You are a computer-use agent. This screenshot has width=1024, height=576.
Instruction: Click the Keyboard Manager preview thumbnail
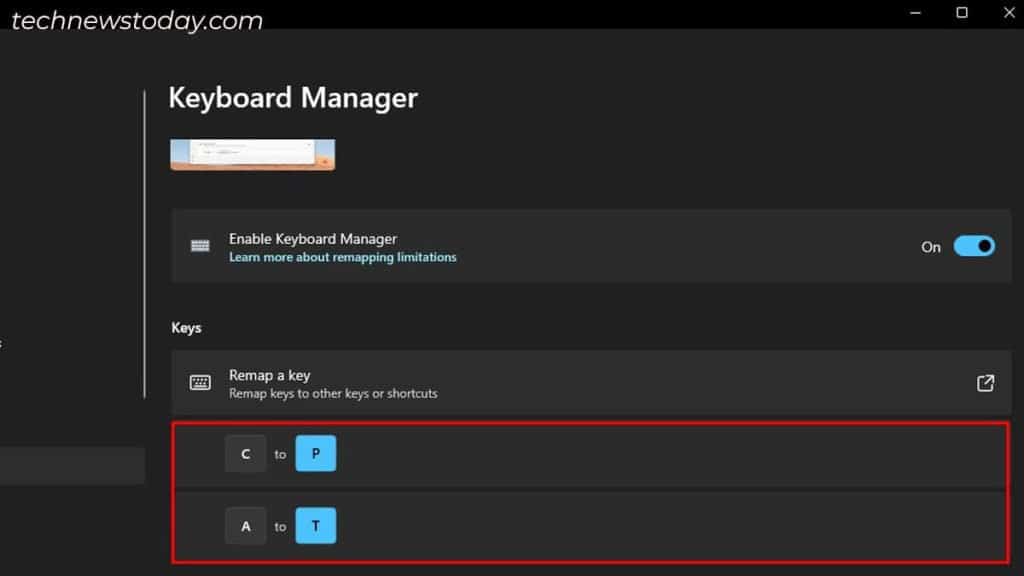coord(252,155)
